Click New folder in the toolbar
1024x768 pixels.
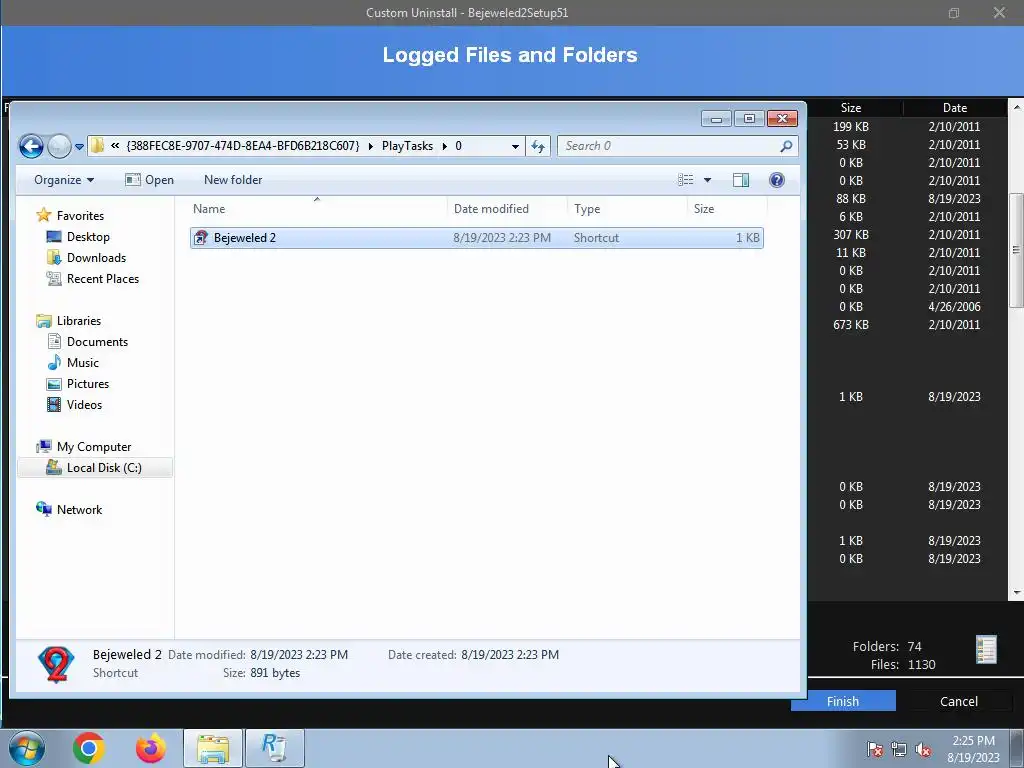tap(233, 180)
